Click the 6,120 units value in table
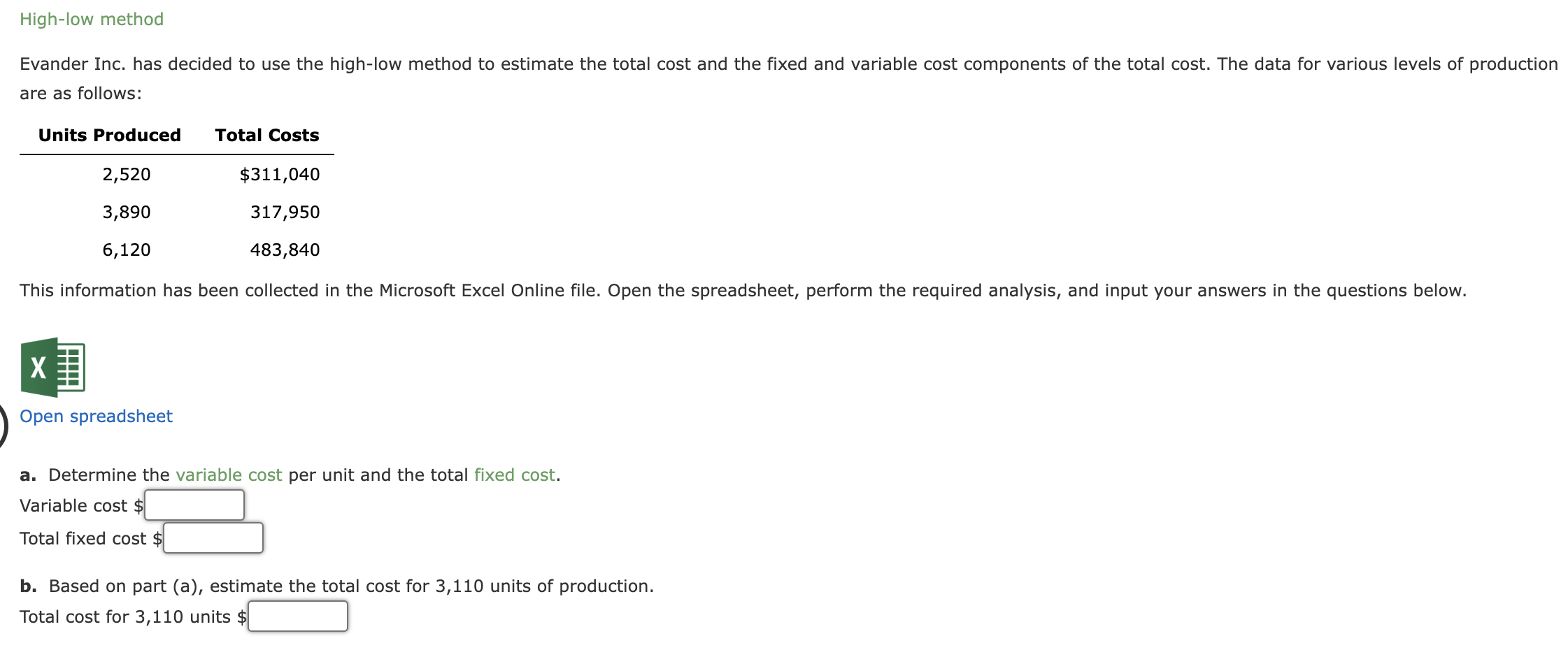 coord(127,249)
